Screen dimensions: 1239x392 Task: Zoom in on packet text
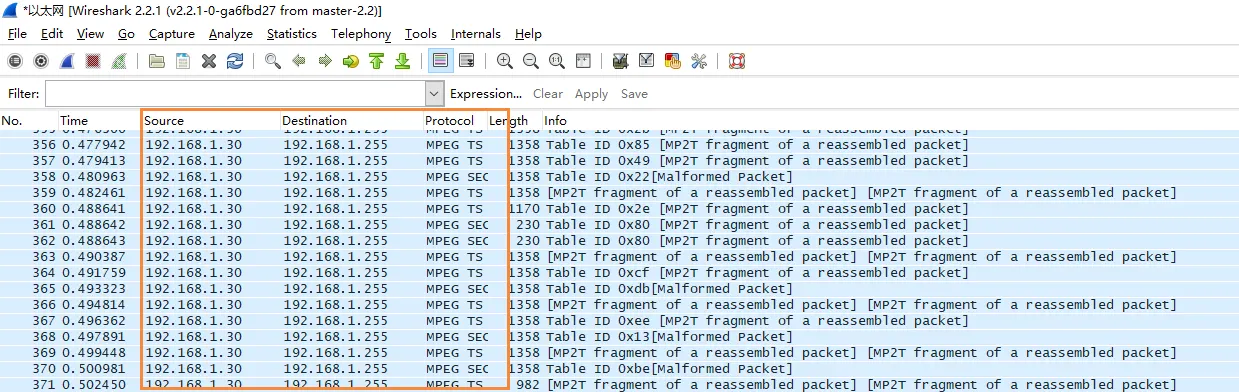point(505,61)
